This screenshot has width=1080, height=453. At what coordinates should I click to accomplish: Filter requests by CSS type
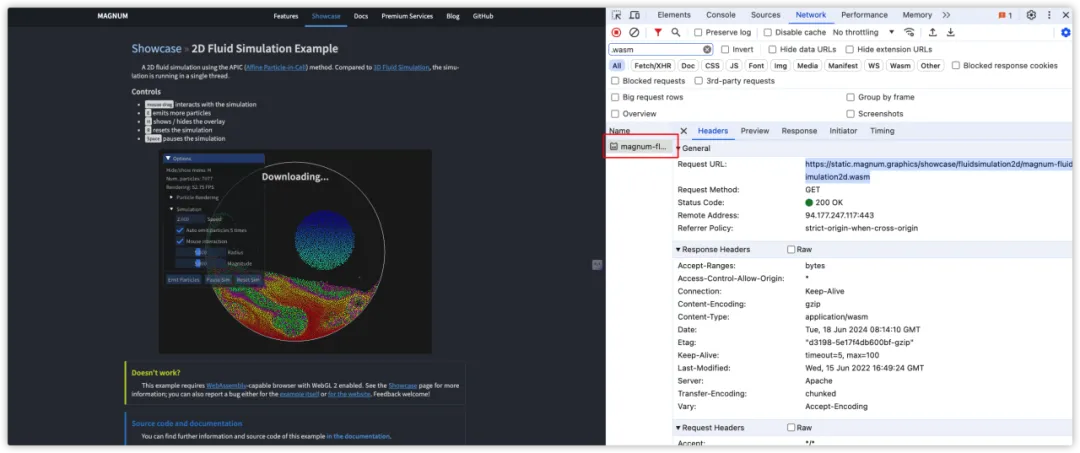(712, 66)
